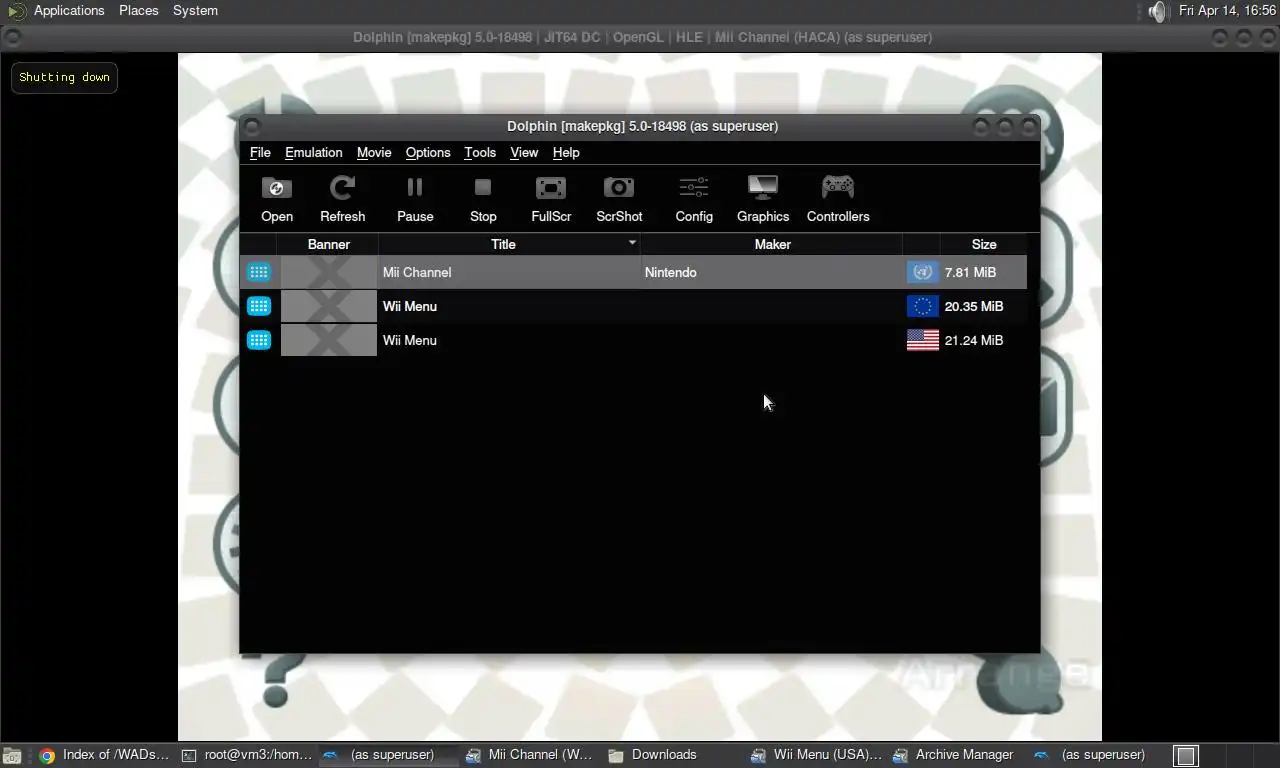1280x768 pixels.
Task: Click the European Union flag icon
Action: [x=922, y=306]
